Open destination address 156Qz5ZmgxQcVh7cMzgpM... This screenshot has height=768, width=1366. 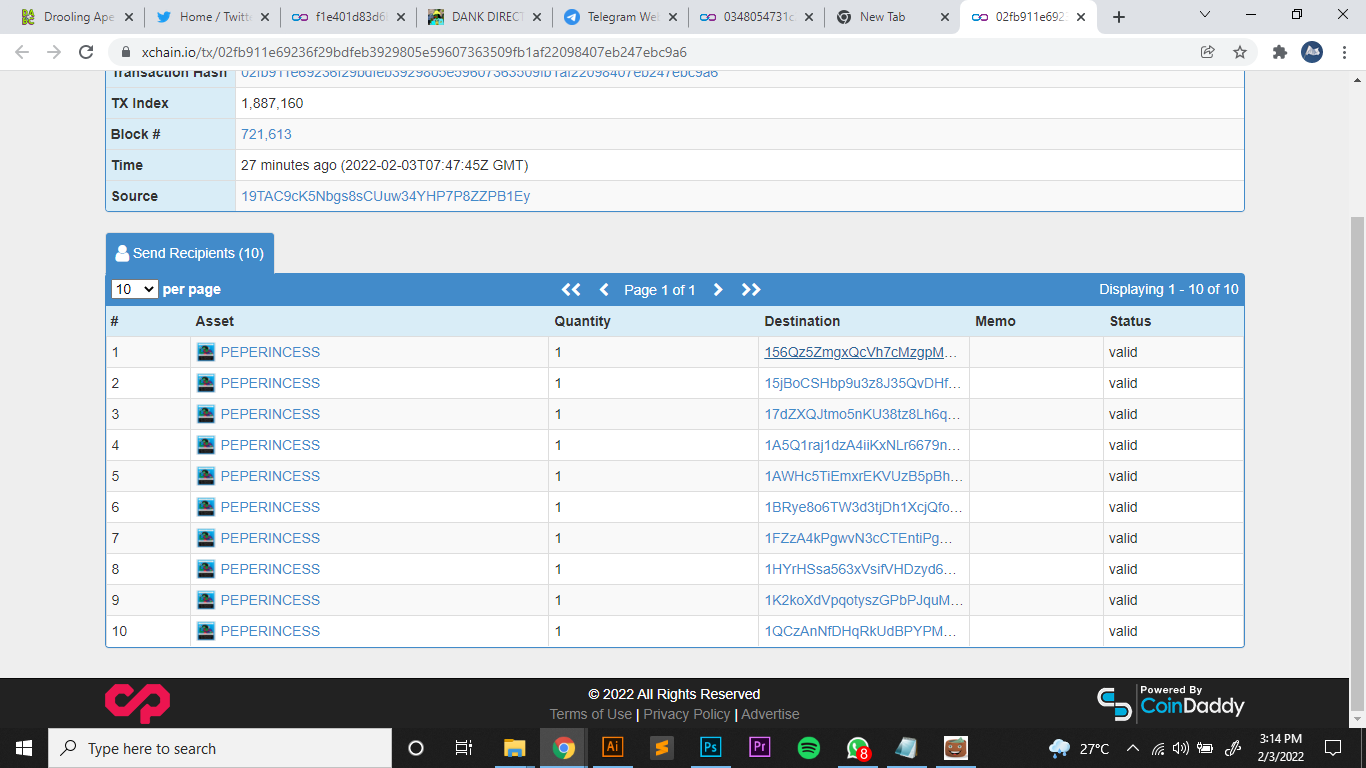[x=861, y=352]
